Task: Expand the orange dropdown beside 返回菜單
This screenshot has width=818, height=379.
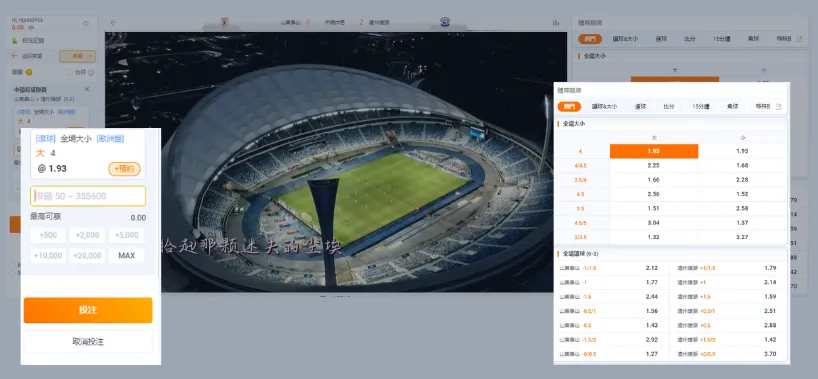Action: pyautogui.click(x=77, y=56)
